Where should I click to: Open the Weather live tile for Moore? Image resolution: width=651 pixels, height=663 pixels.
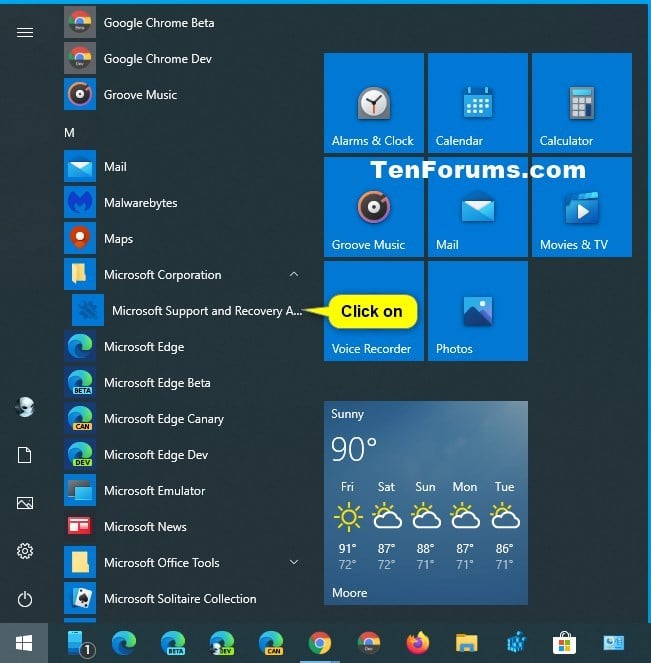click(x=426, y=502)
